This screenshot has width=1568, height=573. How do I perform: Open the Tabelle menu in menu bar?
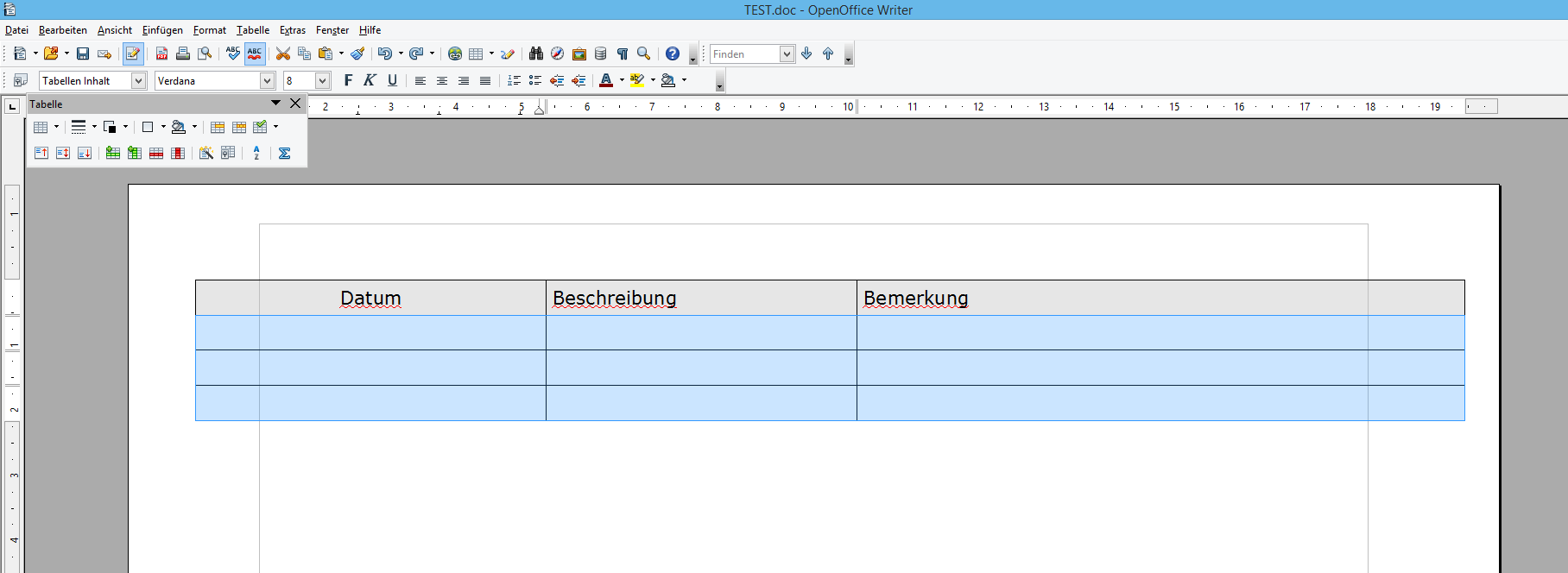click(x=253, y=30)
